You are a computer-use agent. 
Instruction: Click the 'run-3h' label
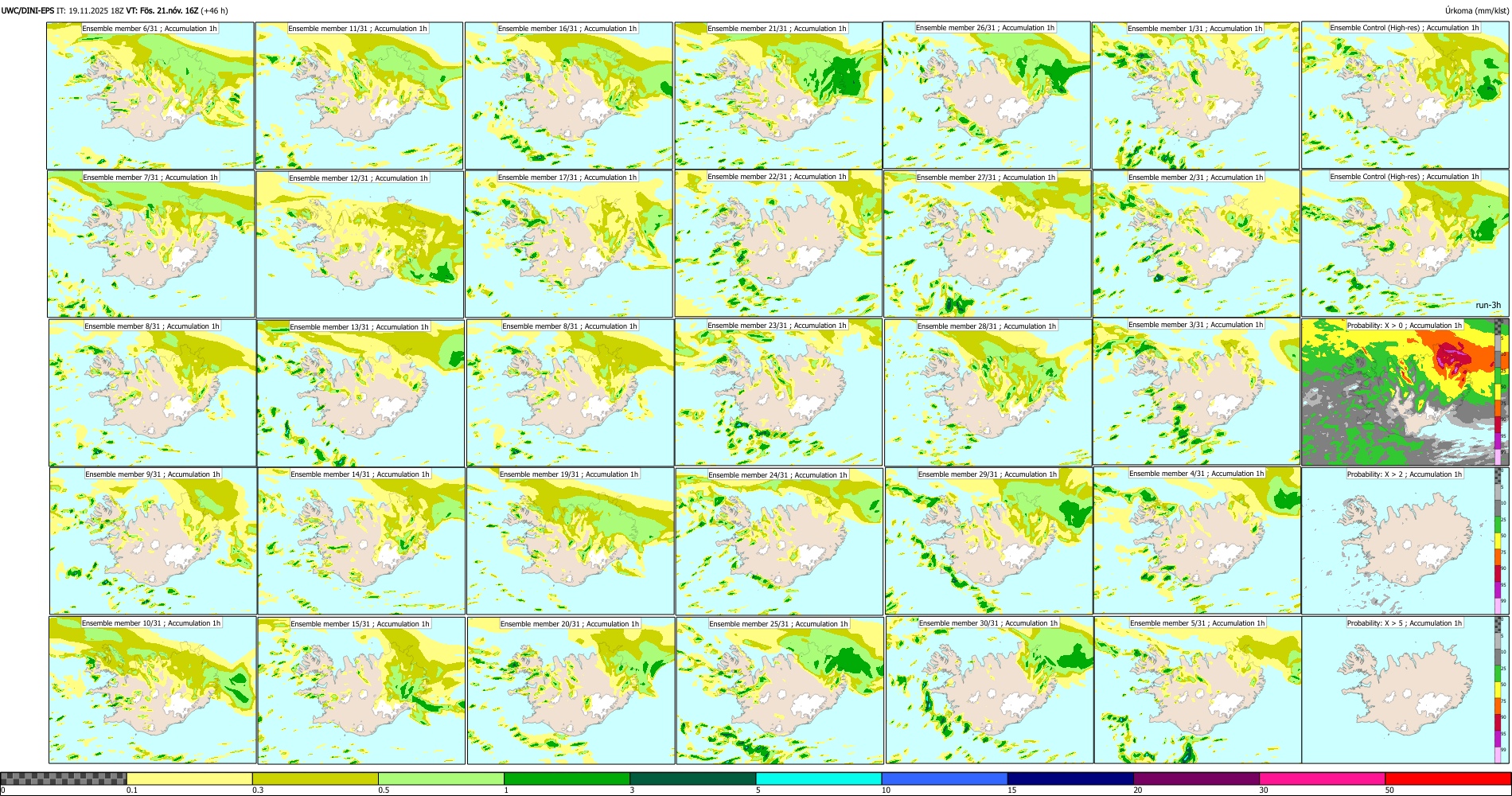coord(1488,306)
